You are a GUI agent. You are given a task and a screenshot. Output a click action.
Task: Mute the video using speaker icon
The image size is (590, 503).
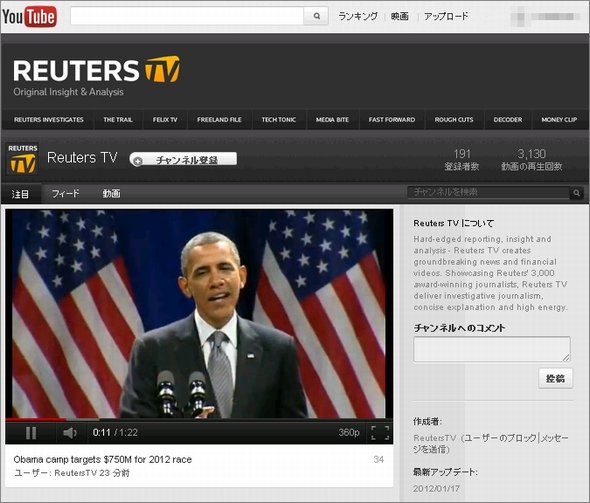pos(70,433)
